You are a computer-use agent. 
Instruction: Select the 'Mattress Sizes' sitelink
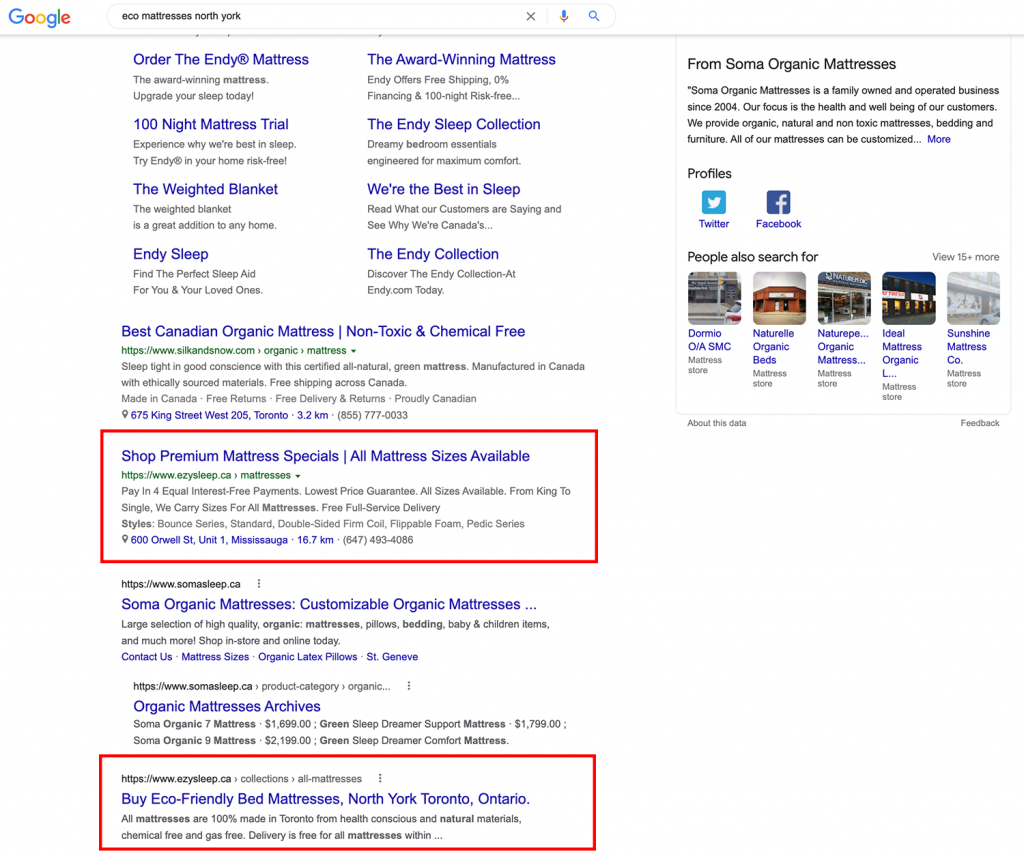214,657
